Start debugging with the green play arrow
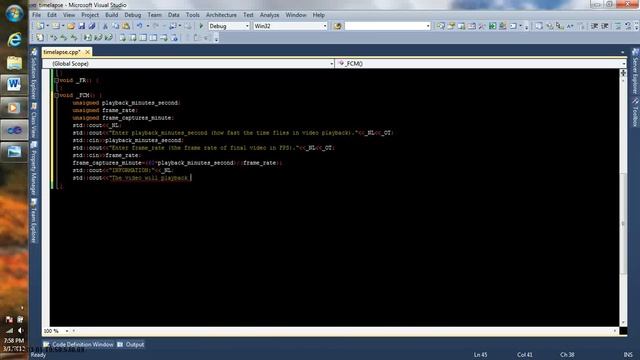 tap(201, 26)
